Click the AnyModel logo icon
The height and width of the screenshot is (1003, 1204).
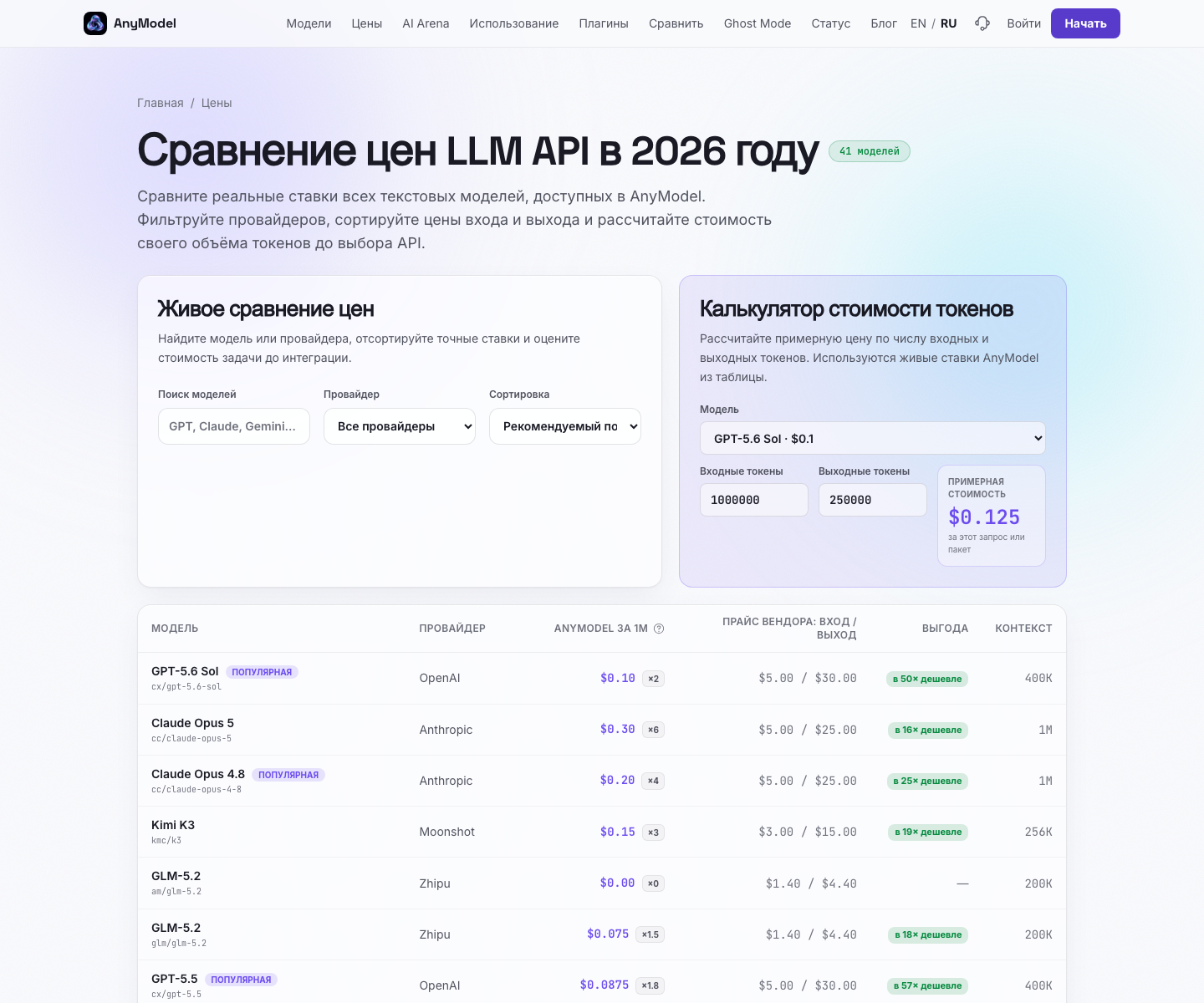pos(95,23)
